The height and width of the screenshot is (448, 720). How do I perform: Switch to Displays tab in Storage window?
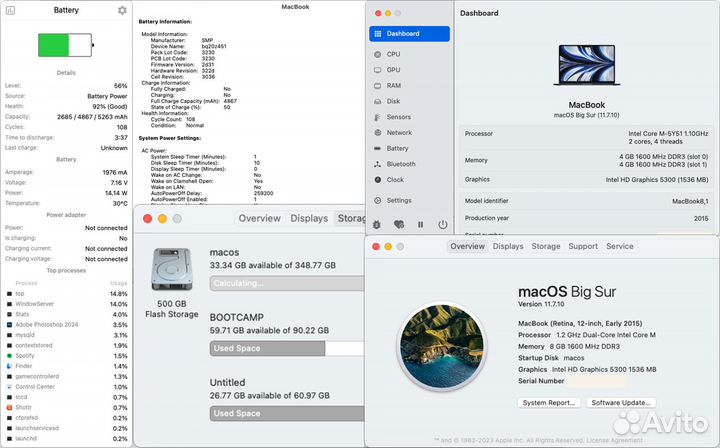point(309,218)
